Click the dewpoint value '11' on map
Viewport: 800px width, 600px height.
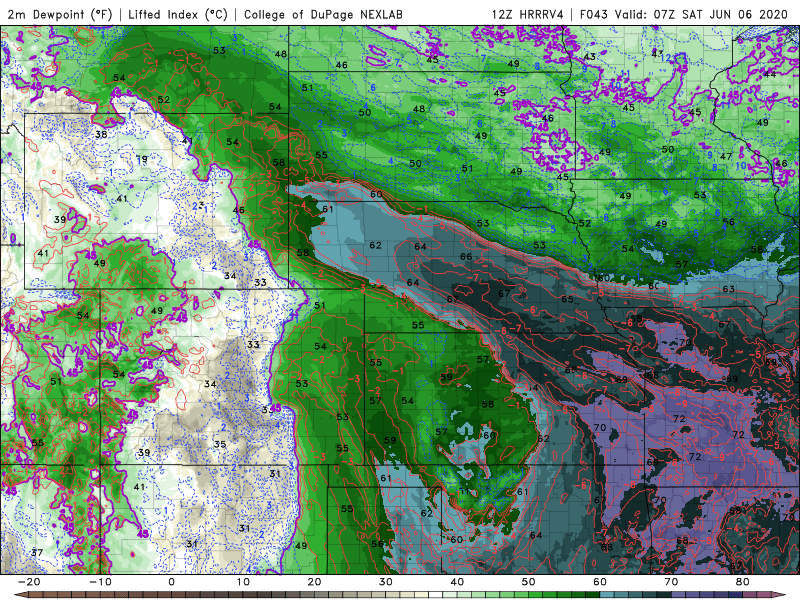point(464,491)
